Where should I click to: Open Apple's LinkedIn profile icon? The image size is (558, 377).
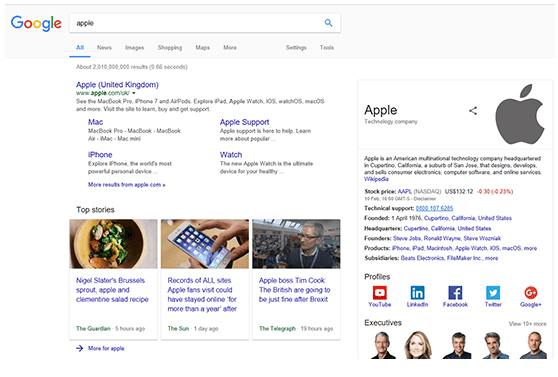click(417, 293)
